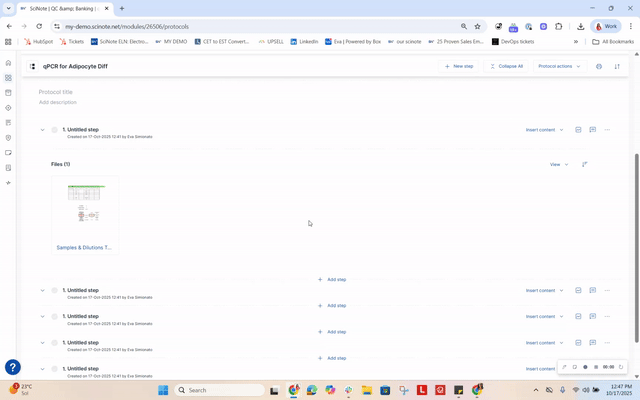
Task: Open comments on the first step
Action: tap(593, 130)
